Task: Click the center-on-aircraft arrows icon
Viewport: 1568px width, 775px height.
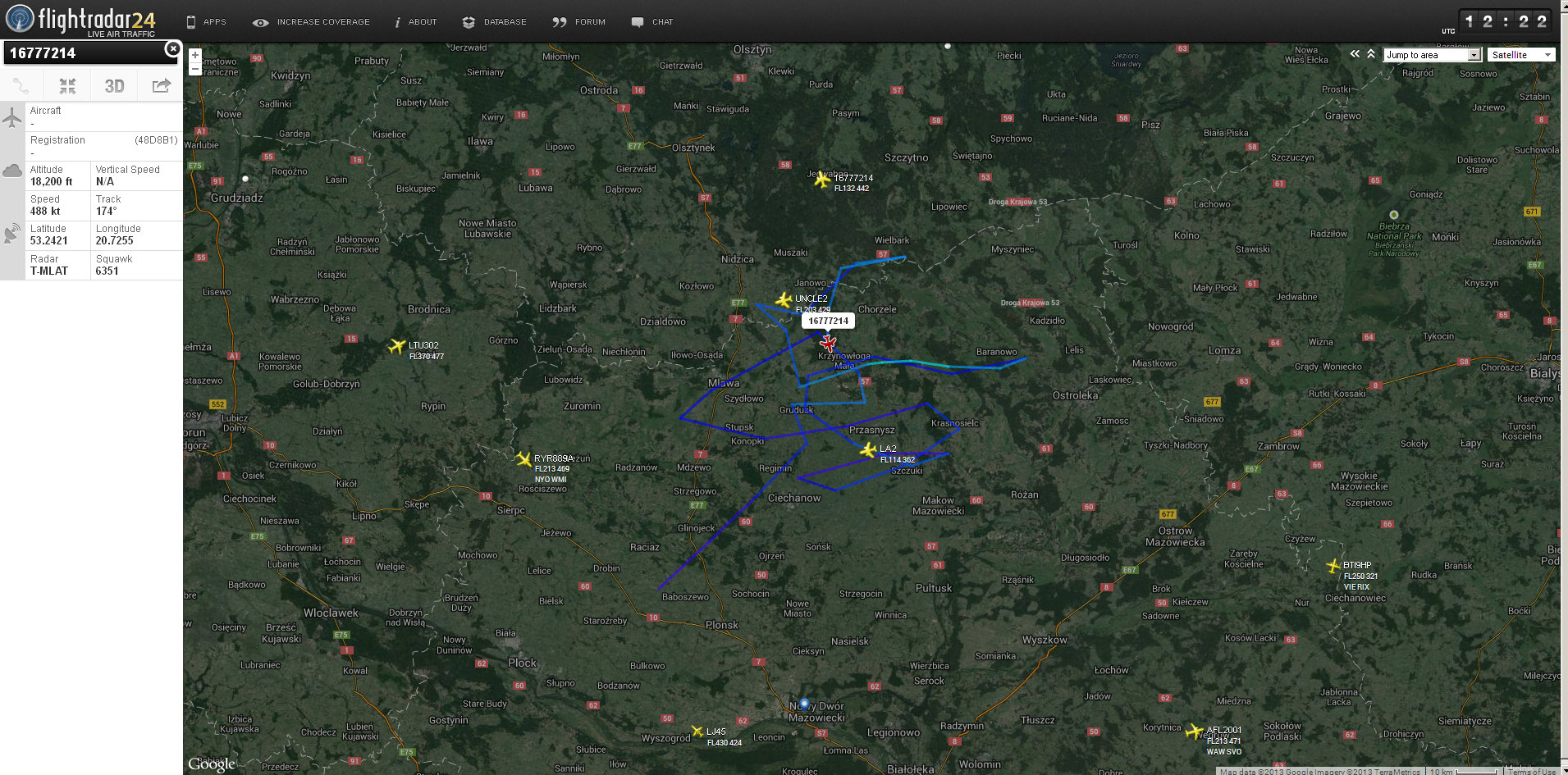Action: 67,86
